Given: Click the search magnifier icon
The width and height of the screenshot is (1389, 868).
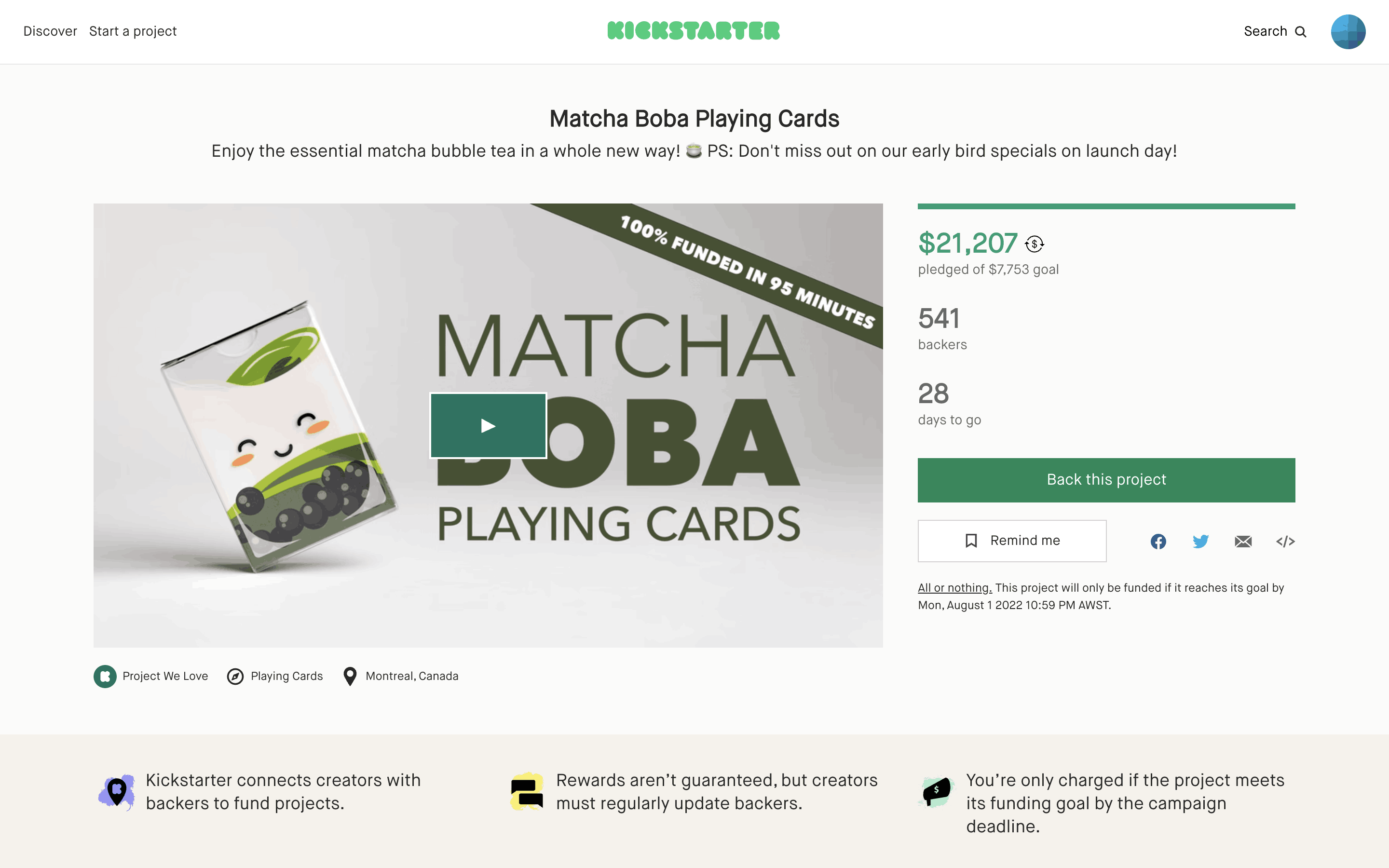Looking at the screenshot, I should coord(1301,31).
